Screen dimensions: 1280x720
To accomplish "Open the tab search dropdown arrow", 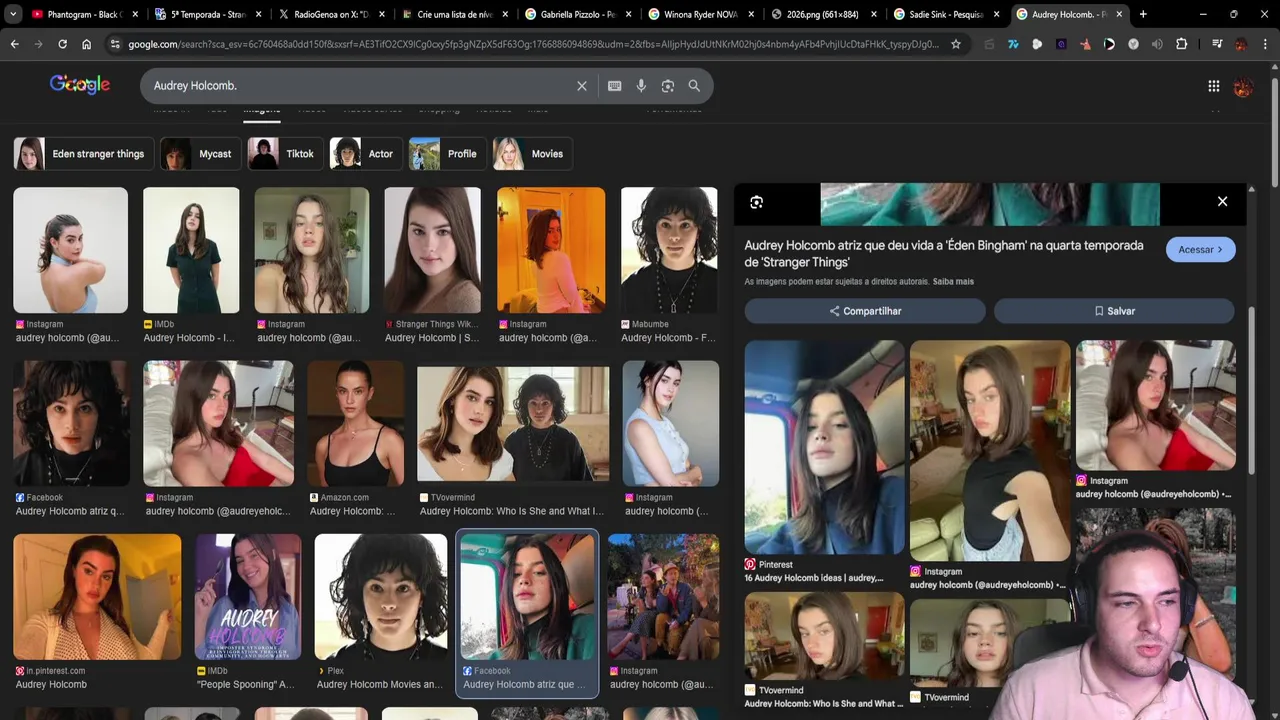I will (x=13, y=14).
